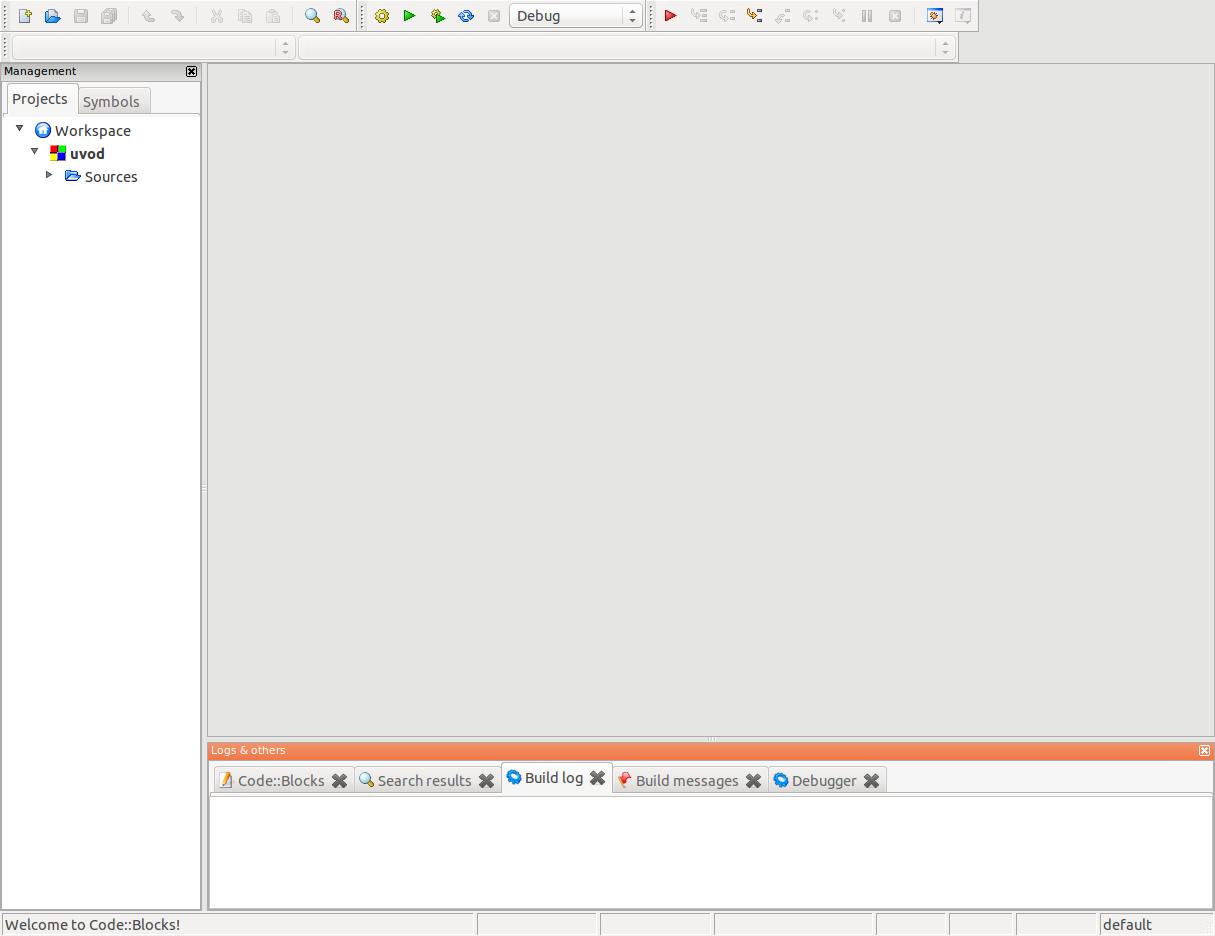Viewport: 1215px width, 936px height.
Task: Click the Rebuild blue arrows icon
Action: [466, 16]
